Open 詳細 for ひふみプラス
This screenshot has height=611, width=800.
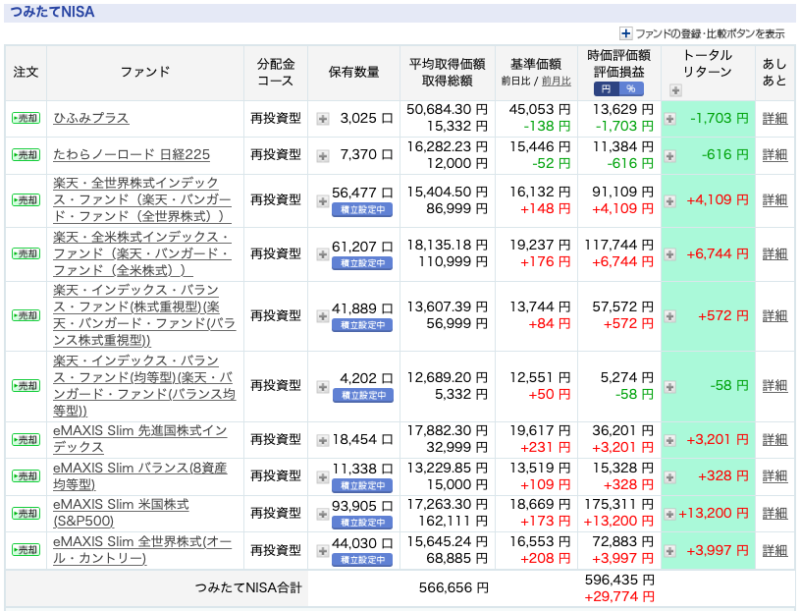point(774,119)
